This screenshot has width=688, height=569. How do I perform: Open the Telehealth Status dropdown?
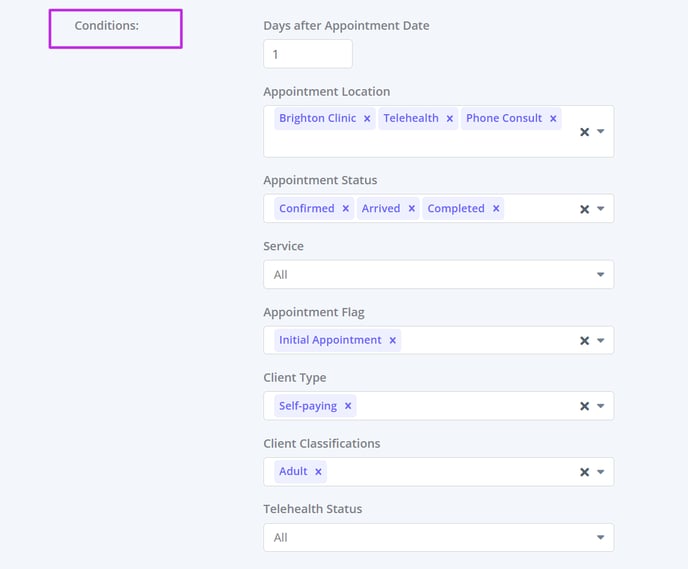[x=439, y=537]
